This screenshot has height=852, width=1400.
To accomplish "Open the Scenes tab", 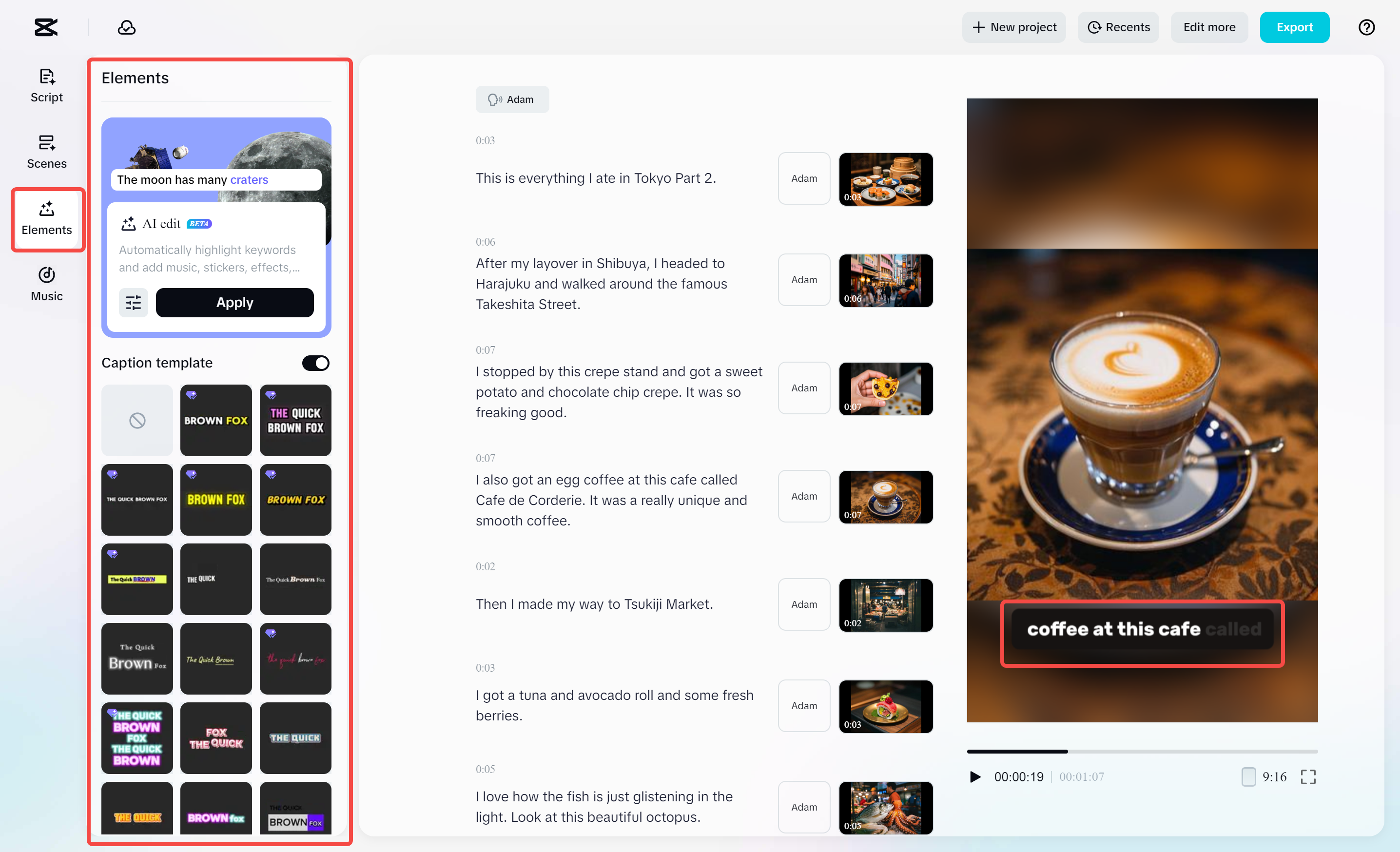I will click(47, 152).
